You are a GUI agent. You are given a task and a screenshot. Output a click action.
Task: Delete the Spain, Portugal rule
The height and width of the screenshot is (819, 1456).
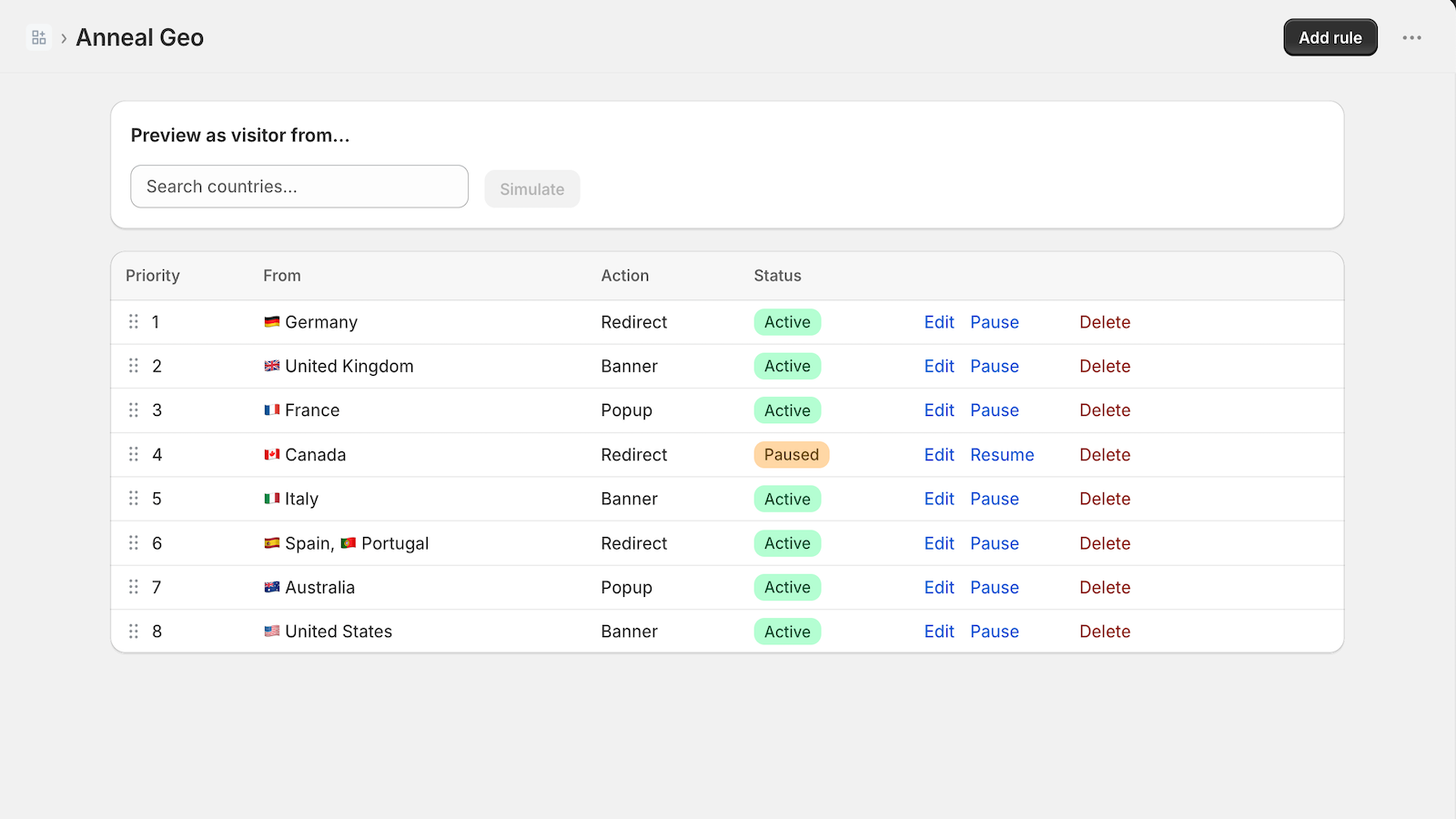[1105, 543]
